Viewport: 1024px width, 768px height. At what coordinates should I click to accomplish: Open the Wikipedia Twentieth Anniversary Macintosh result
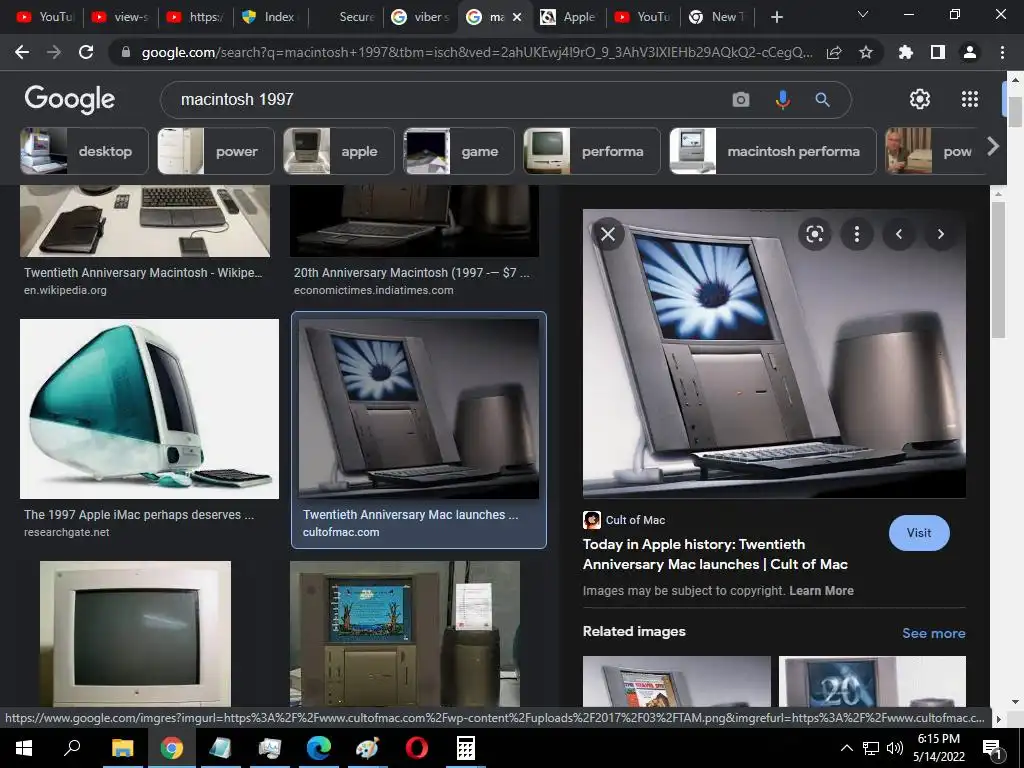(x=145, y=221)
